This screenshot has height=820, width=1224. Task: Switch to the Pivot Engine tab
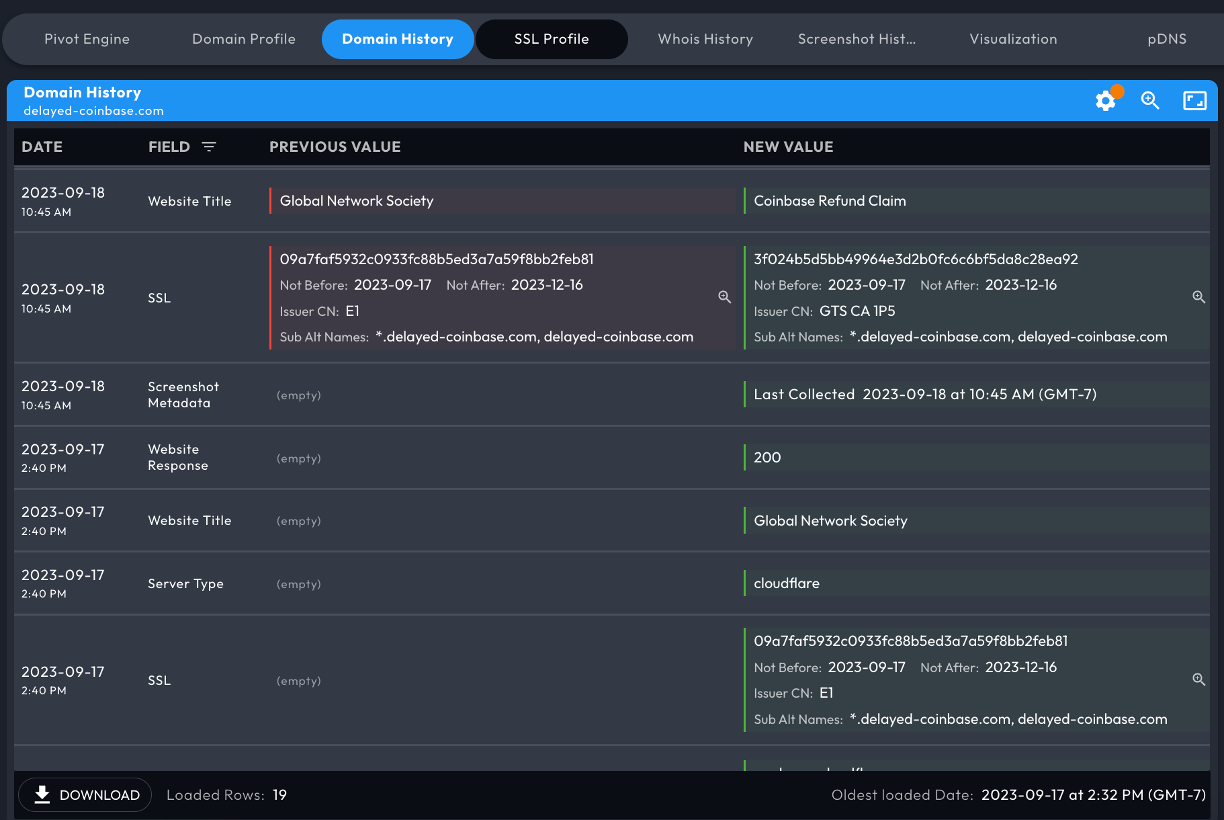pos(87,39)
